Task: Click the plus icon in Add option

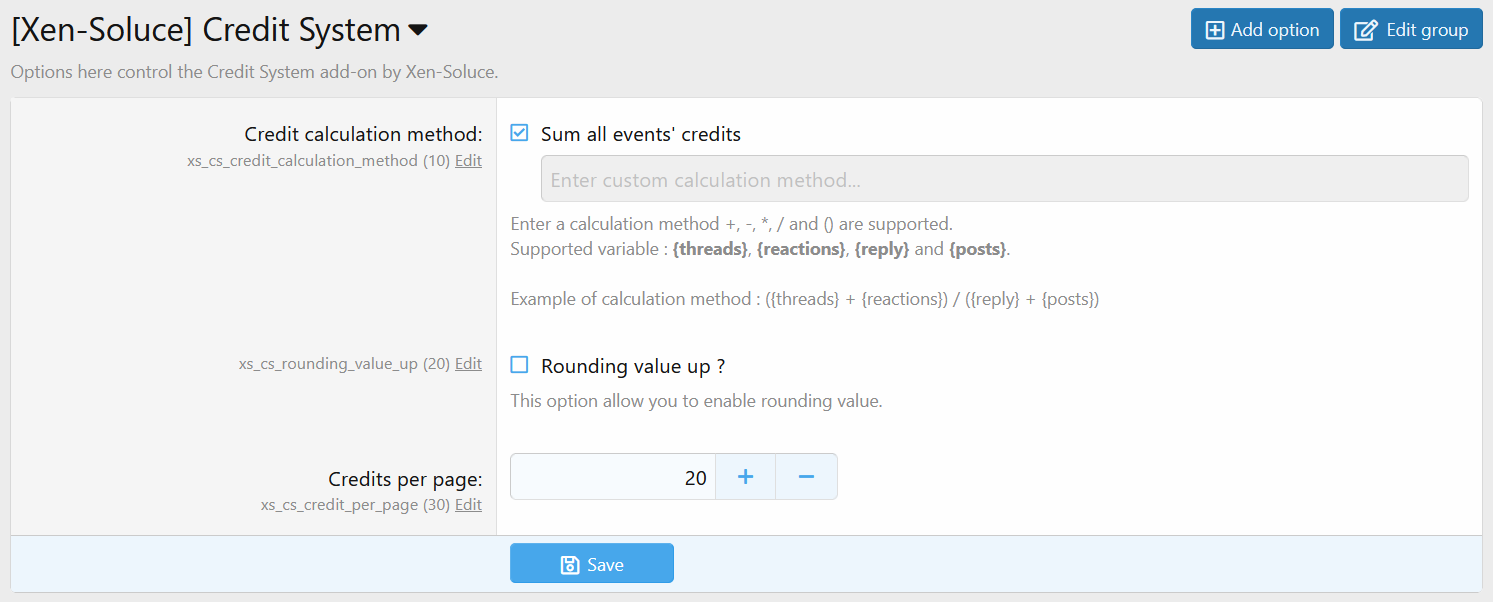Action: coord(1215,30)
